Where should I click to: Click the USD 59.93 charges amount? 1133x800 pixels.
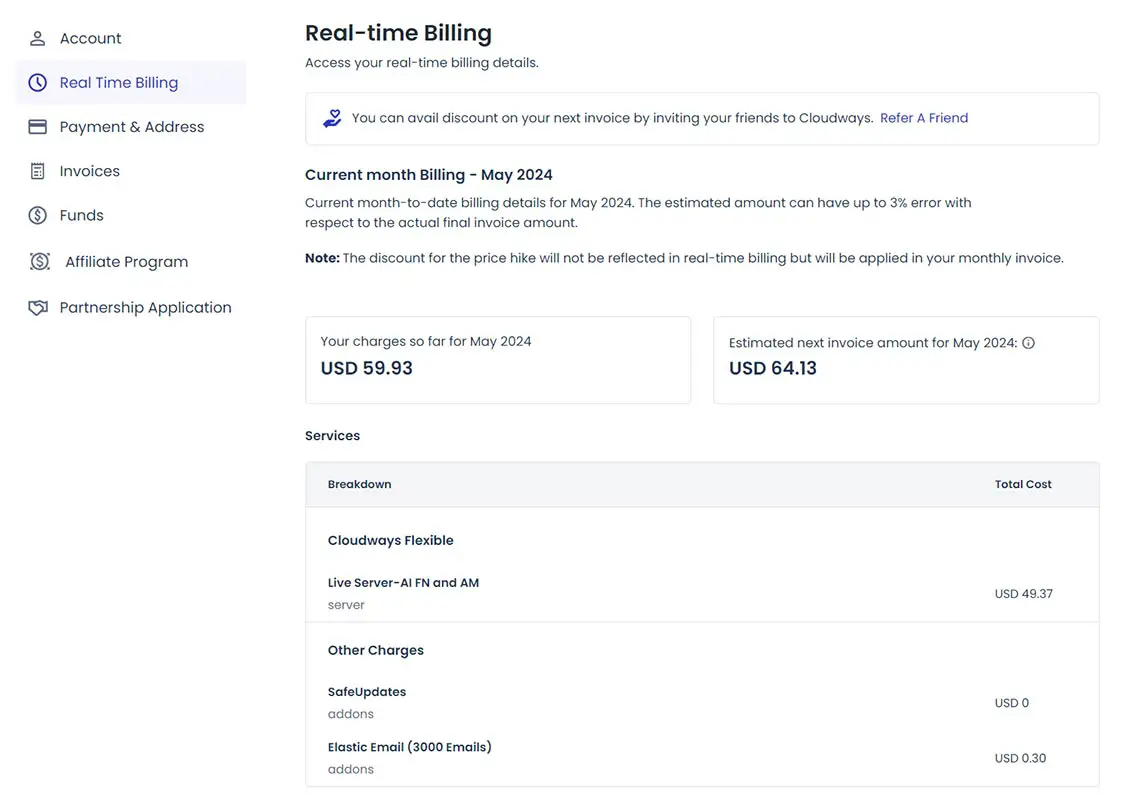[366, 369]
